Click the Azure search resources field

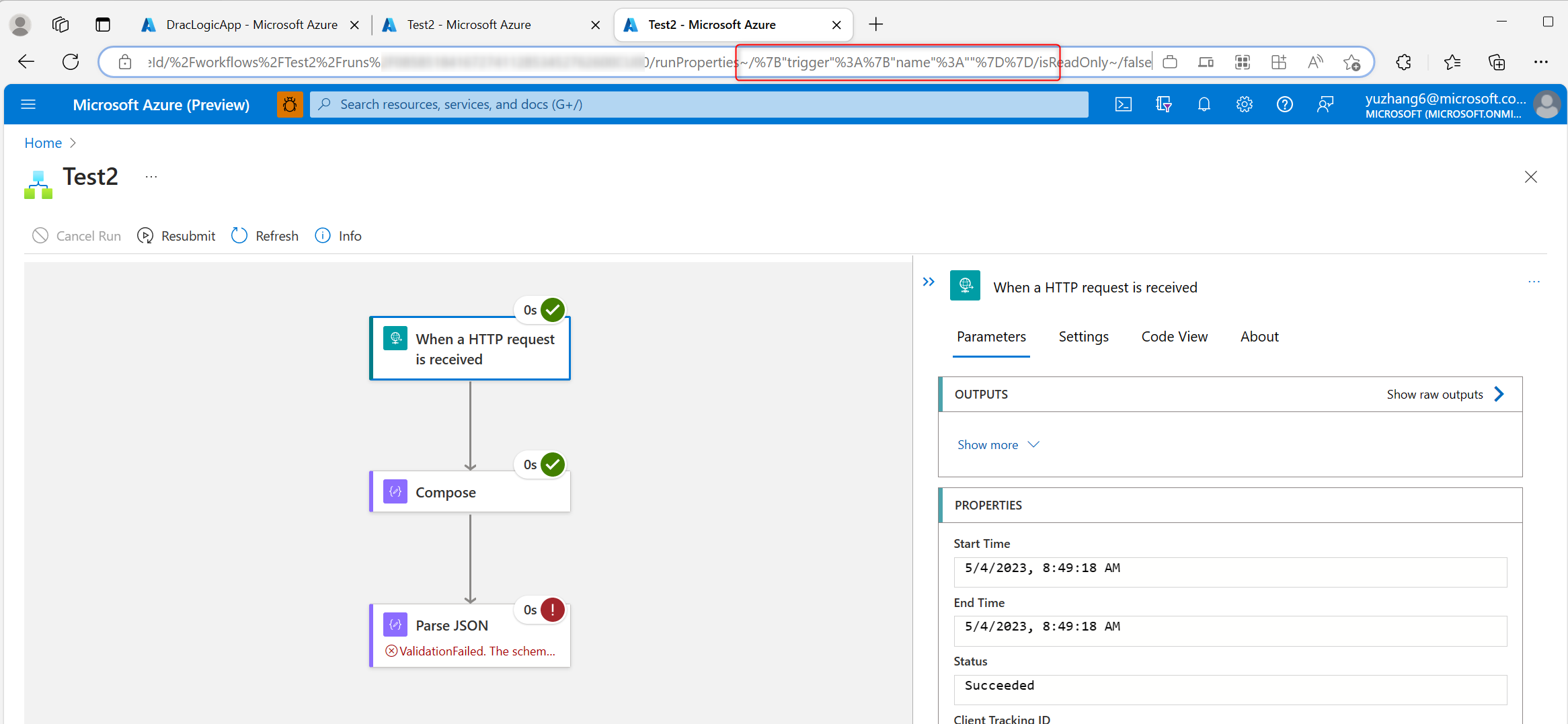pos(699,104)
